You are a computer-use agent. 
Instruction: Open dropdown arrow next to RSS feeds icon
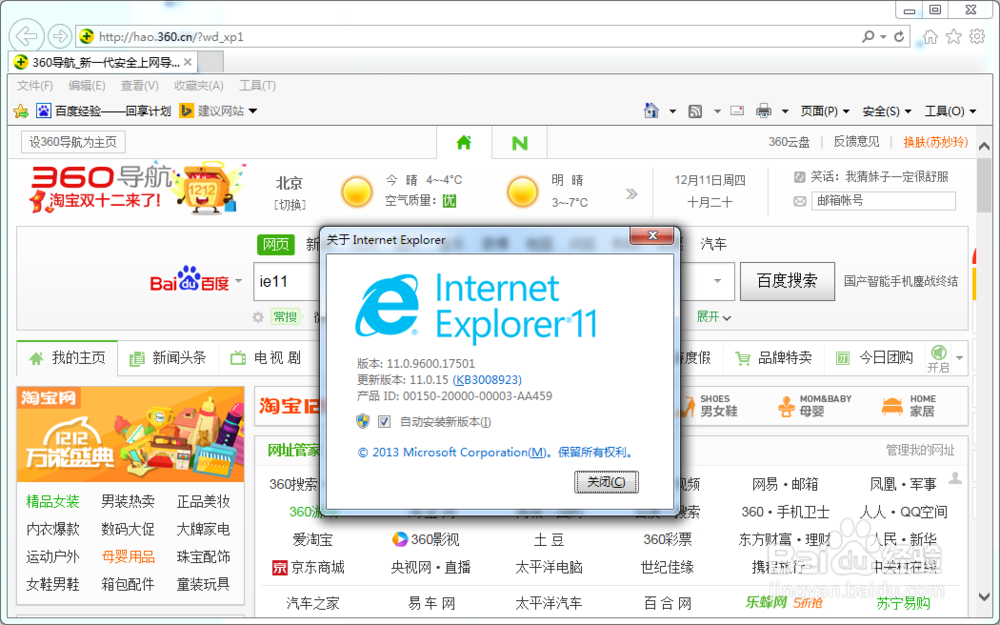(x=717, y=112)
